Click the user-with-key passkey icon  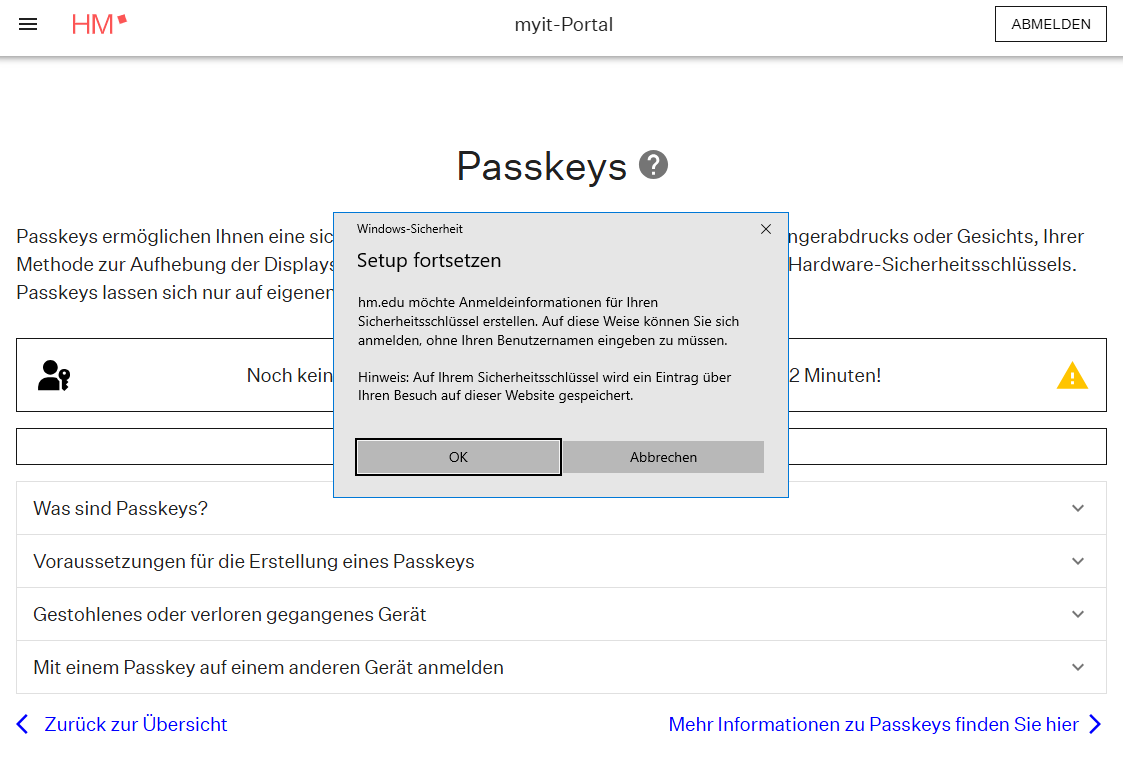[54, 375]
